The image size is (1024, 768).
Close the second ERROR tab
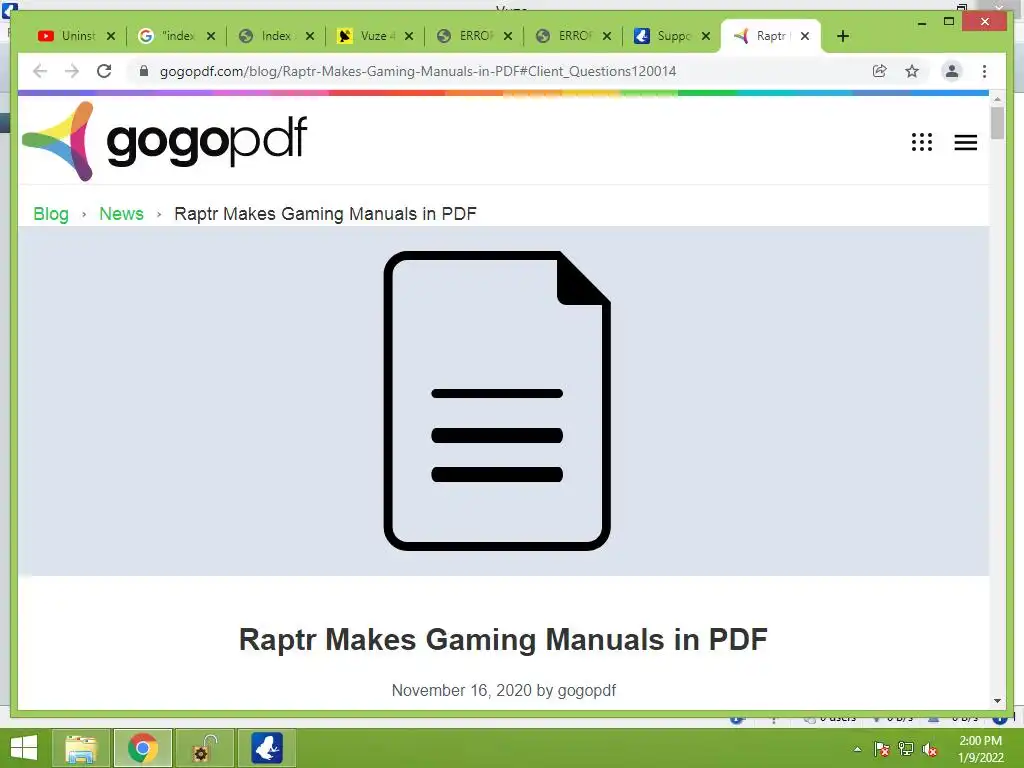coord(607,36)
